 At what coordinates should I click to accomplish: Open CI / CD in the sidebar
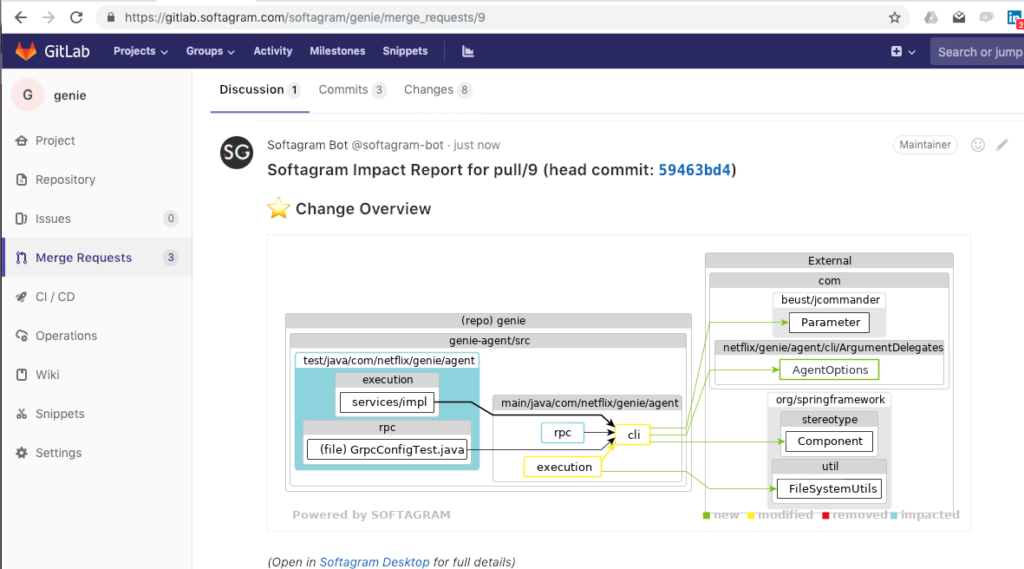98,297
